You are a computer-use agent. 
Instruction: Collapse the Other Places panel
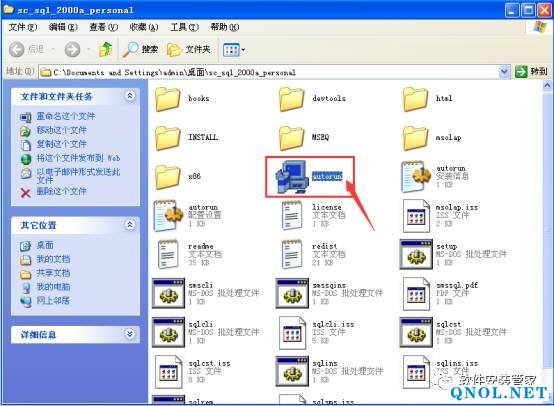pos(130,224)
